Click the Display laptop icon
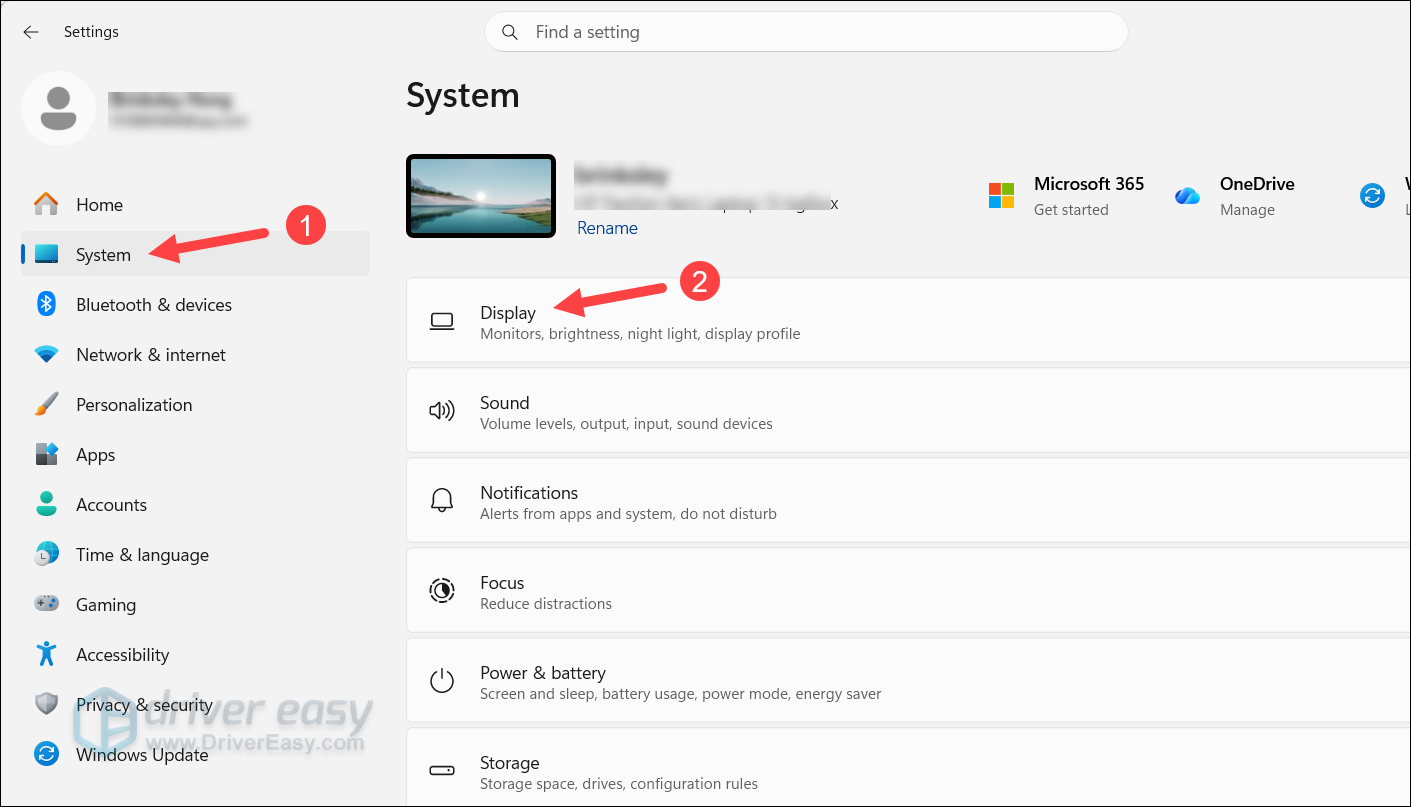Screen dimensions: 1411x807 pos(442,321)
